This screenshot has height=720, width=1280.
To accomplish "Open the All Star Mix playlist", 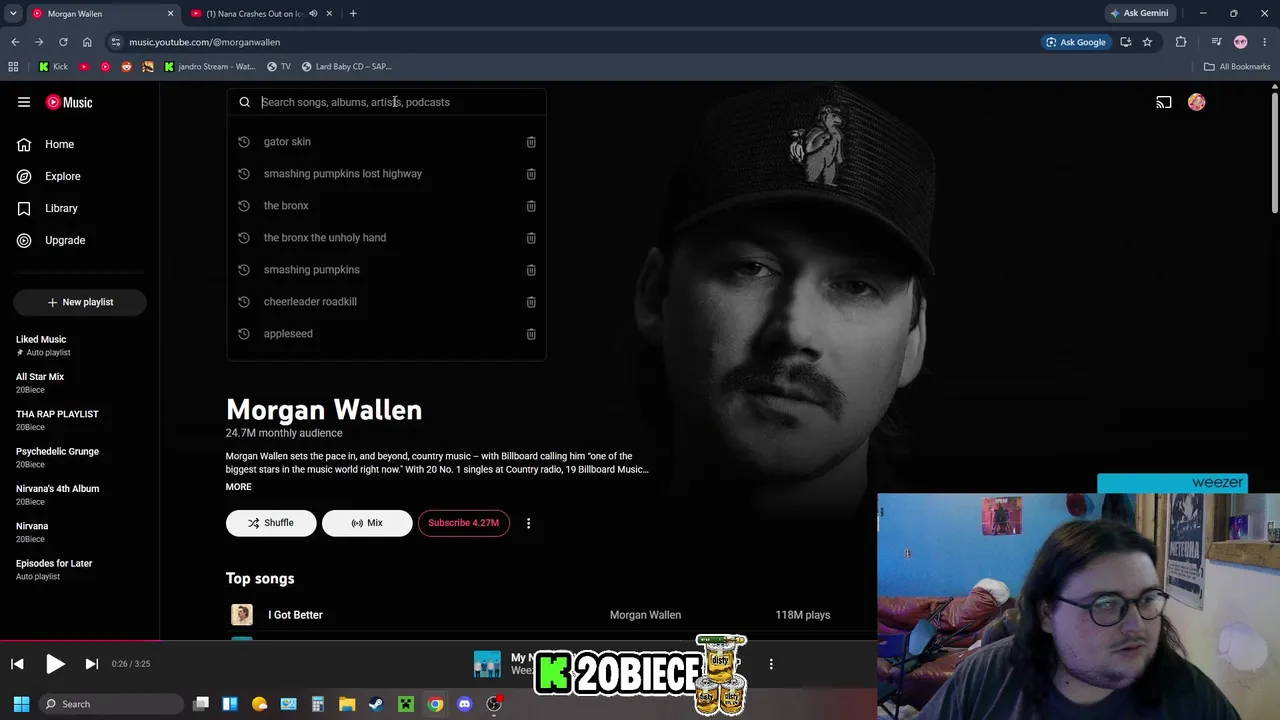I will (x=40, y=377).
